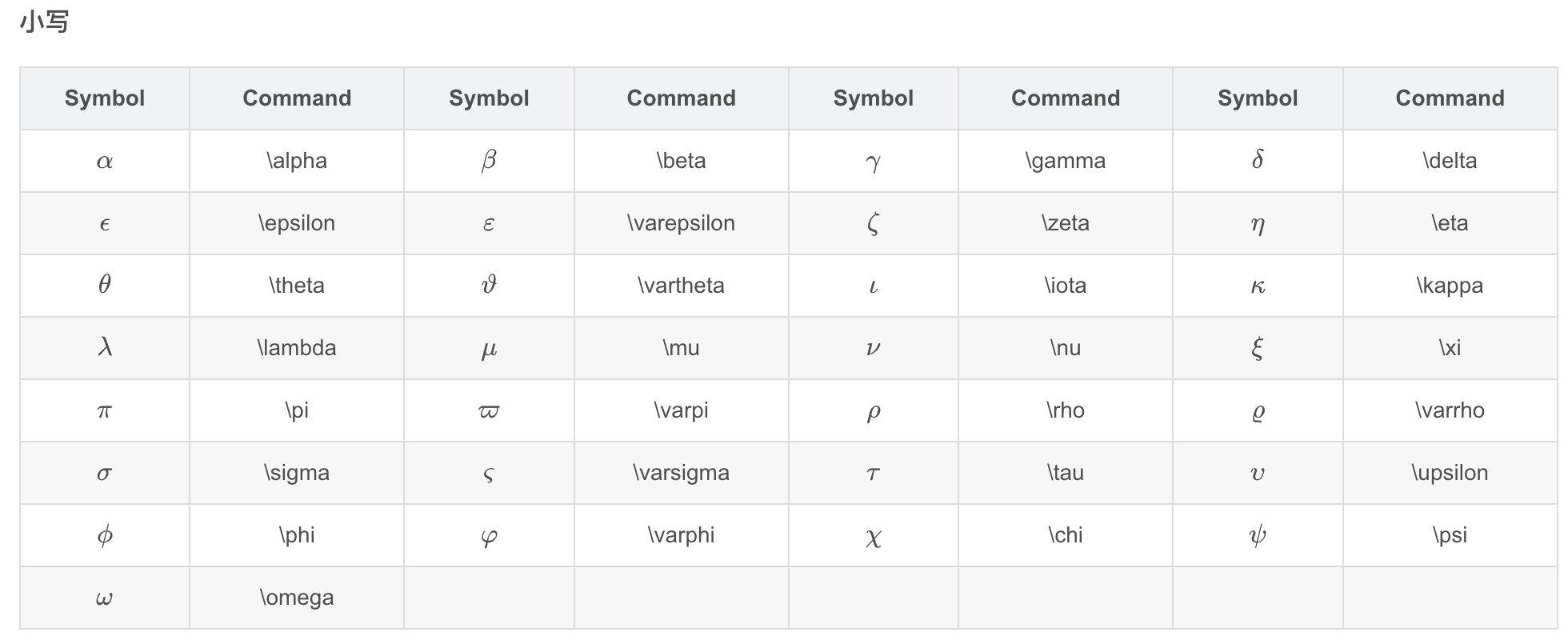The image size is (1568, 640).
Task: Click the alpha symbol cell
Action: click(x=104, y=161)
